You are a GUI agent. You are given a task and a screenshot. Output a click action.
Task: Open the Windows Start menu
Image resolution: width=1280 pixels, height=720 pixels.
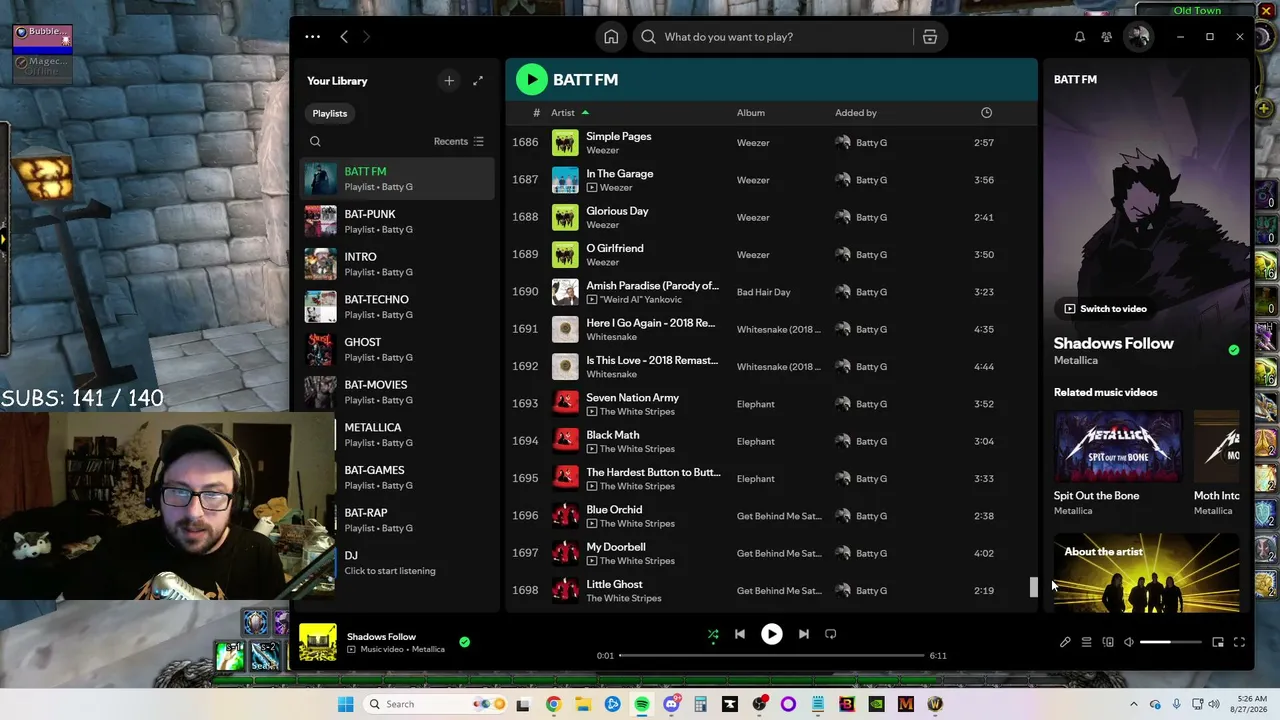[346, 704]
